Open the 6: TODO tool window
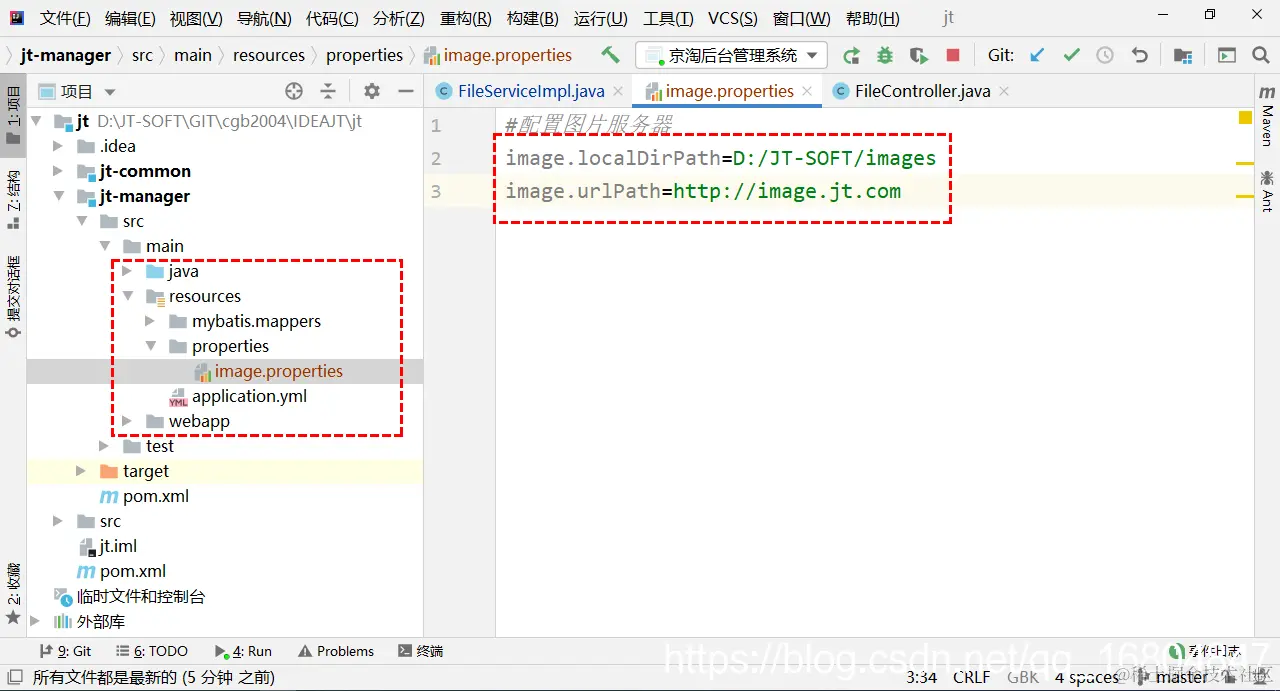Viewport: 1280px width, 691px height. [150, 651]
